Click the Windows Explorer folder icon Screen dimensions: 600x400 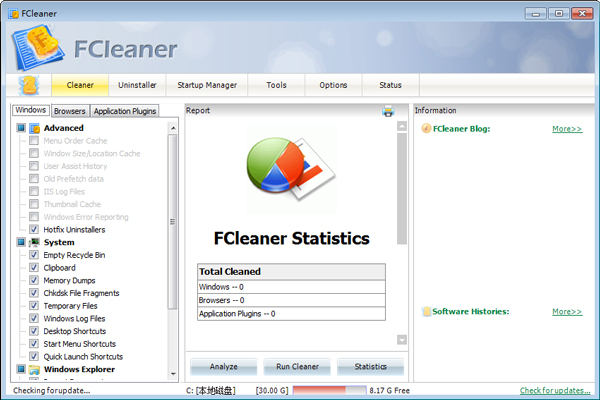click(x=34, y=369)
